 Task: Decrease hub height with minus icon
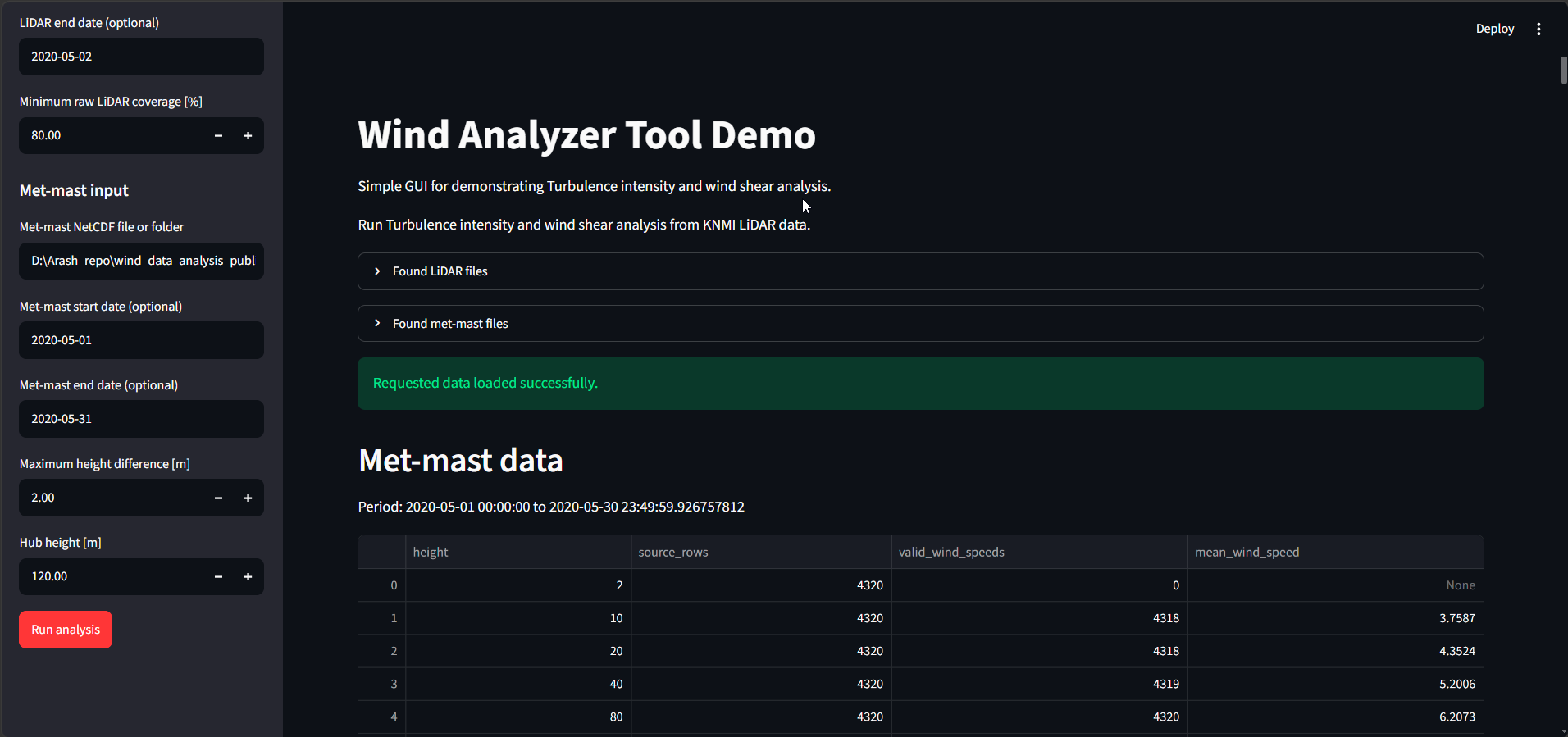pyautogui.click(x=218, y=577)
